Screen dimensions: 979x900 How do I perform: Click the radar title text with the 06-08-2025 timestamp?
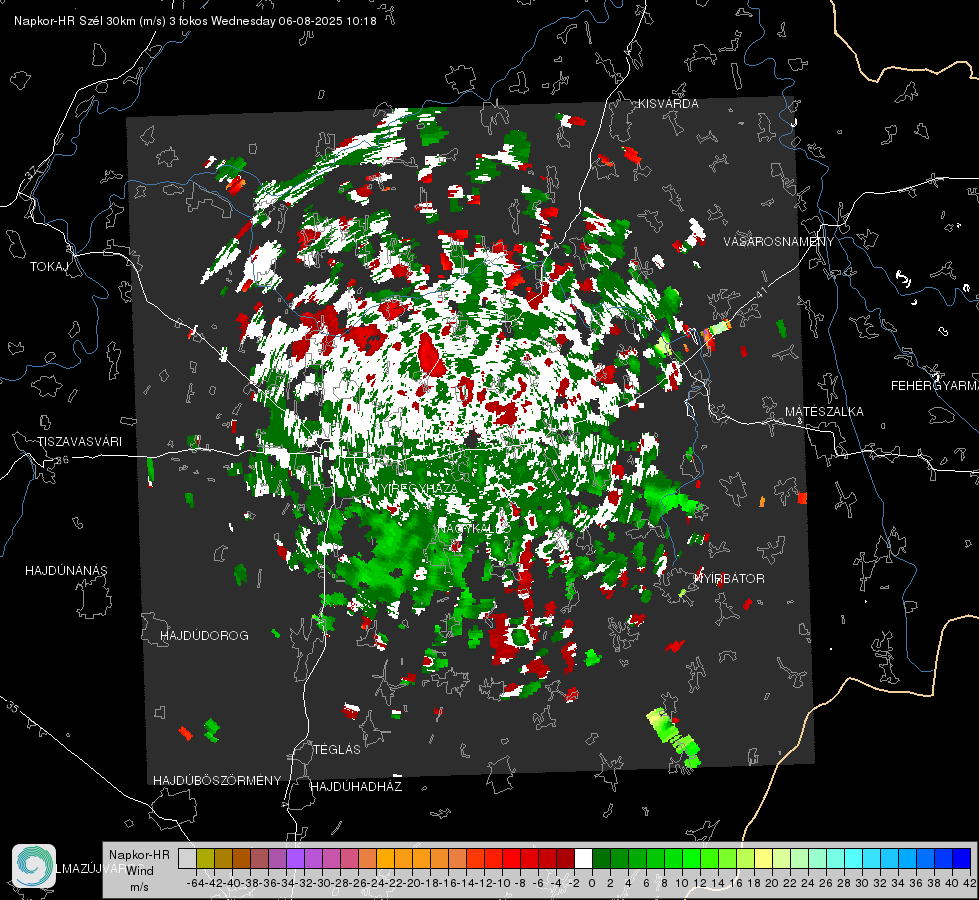[x=195, y=21]
